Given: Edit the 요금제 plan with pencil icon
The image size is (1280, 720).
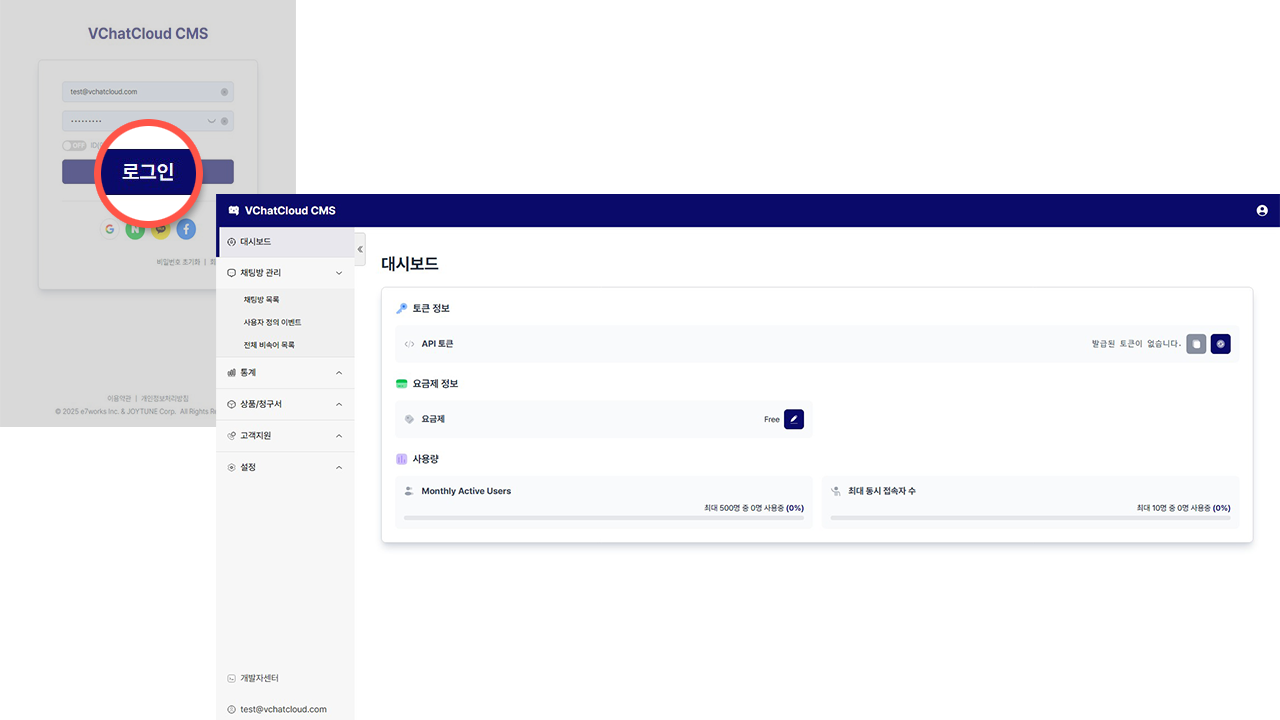Looking at the screenshot, I should pyautogui.click(x=794, y=419).
